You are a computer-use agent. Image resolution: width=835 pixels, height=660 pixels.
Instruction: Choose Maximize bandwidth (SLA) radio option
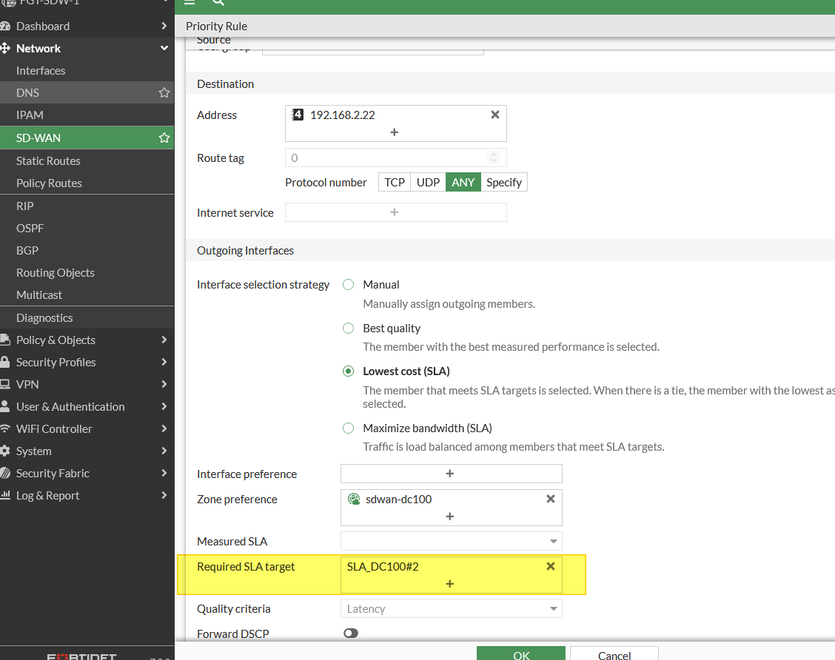(349, 428)
